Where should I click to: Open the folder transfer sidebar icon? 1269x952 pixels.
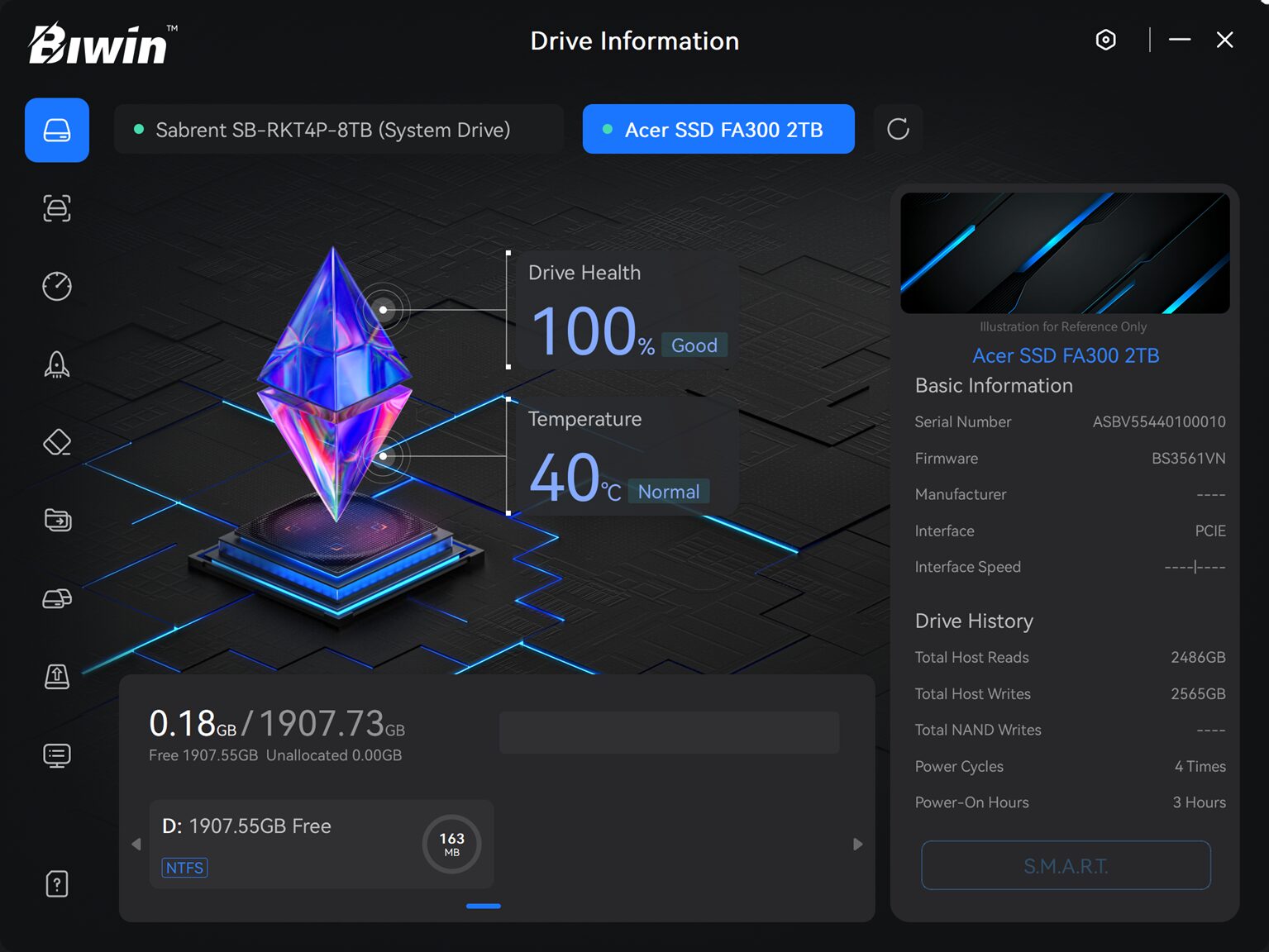(x=57, y=520)
